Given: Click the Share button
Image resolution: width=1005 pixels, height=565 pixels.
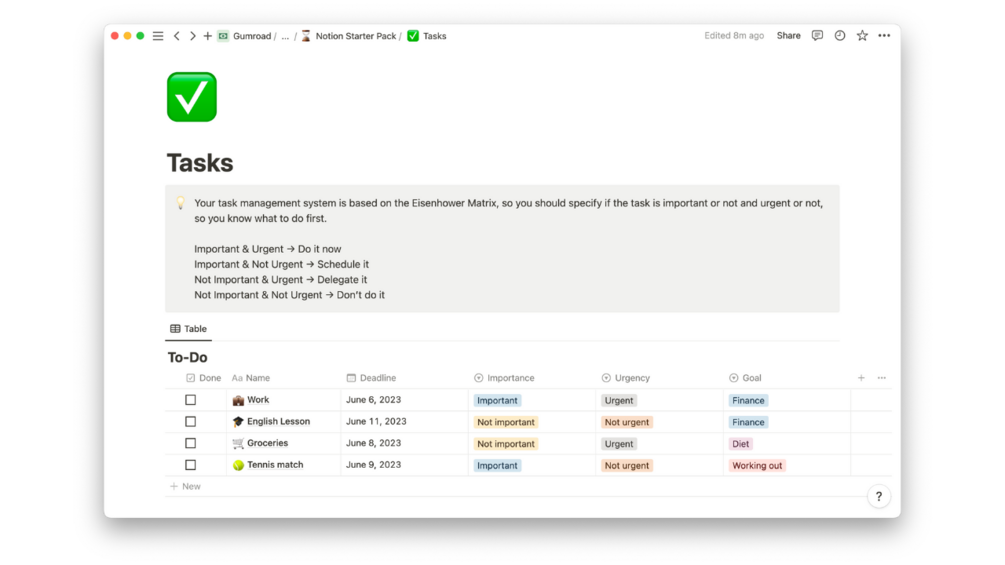Looking at the screenshot, I should pos(788,36).
